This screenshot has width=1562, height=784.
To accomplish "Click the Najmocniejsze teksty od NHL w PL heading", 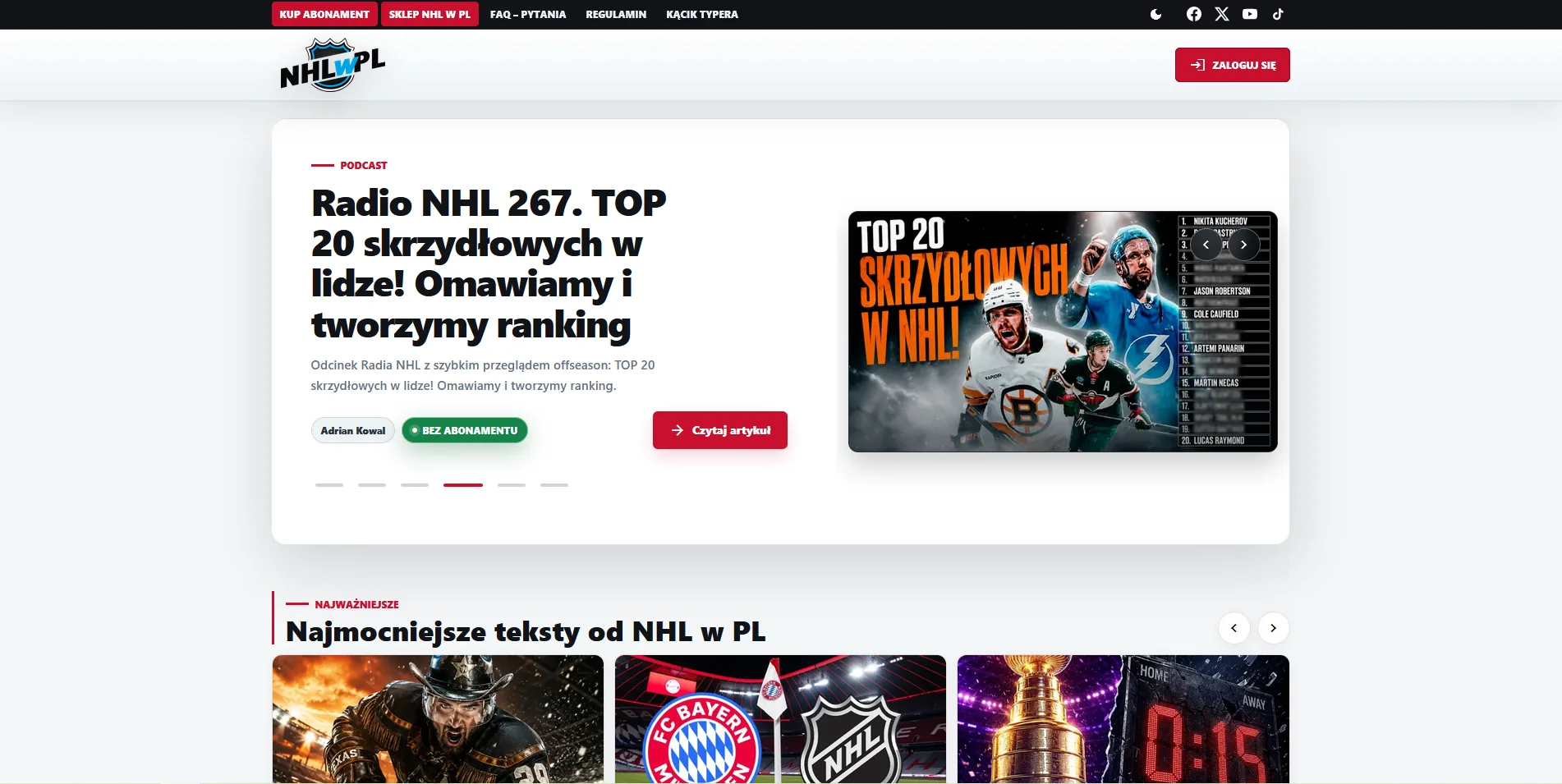I will [526, 631].
